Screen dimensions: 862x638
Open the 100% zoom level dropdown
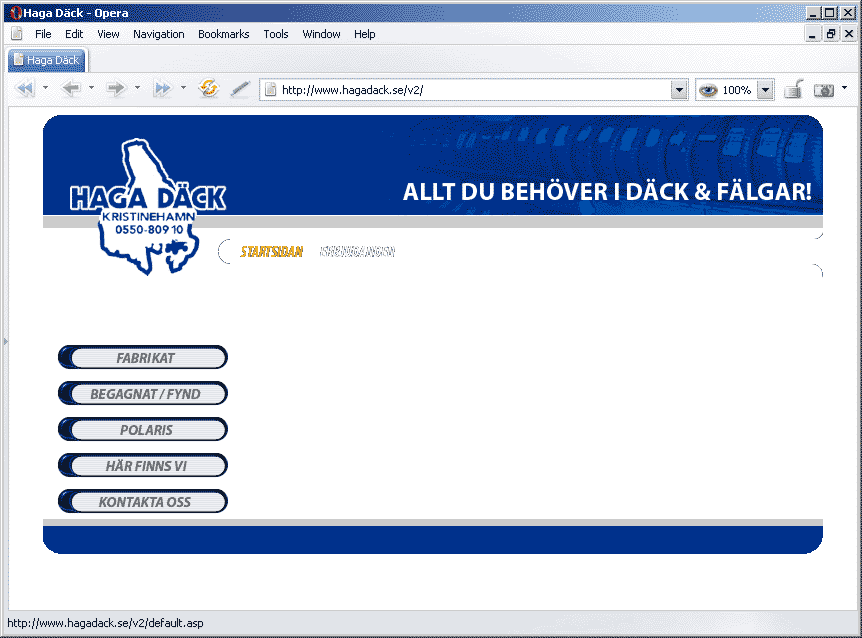pyautogui.click(x=765, y=90)
